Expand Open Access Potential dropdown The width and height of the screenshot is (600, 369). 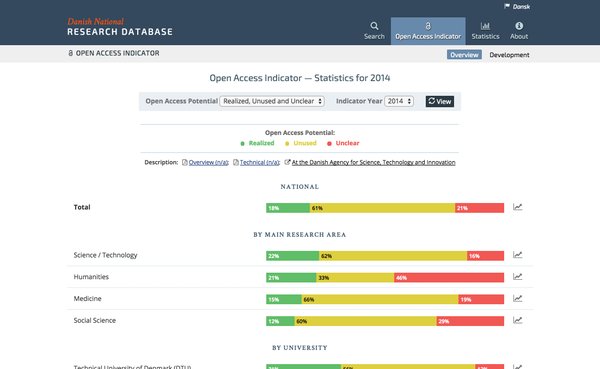point(272,101)
